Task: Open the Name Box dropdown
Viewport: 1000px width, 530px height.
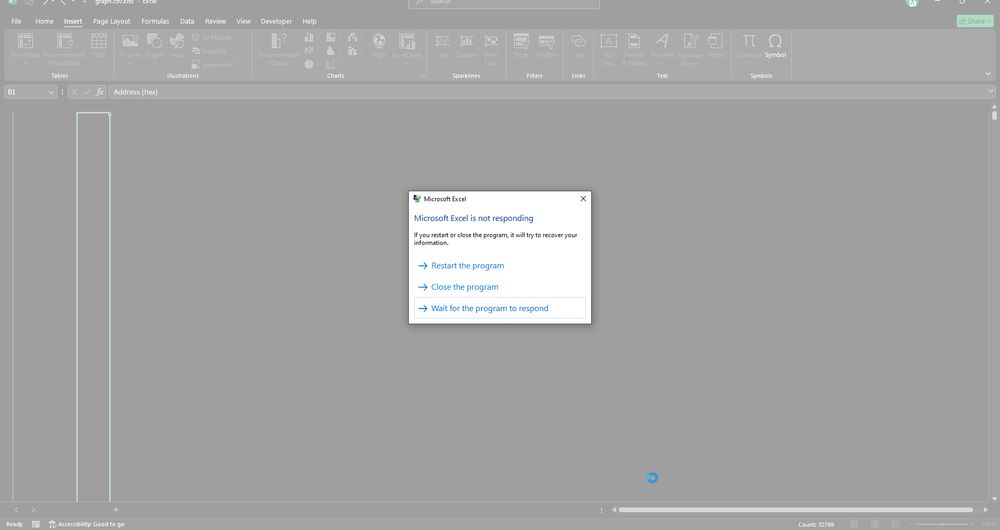Action: click(50, 92)
